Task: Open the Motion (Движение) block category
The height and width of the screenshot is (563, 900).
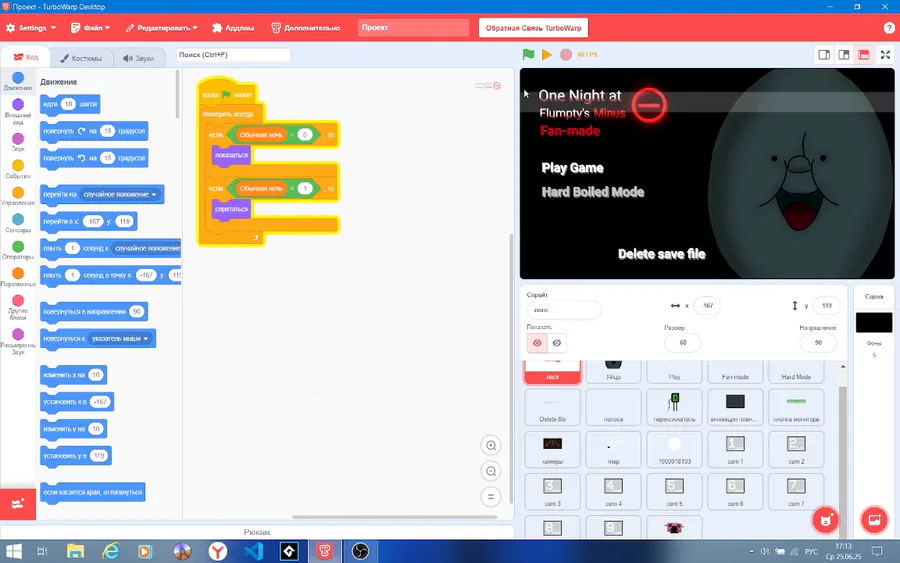Action: point(18,81)
